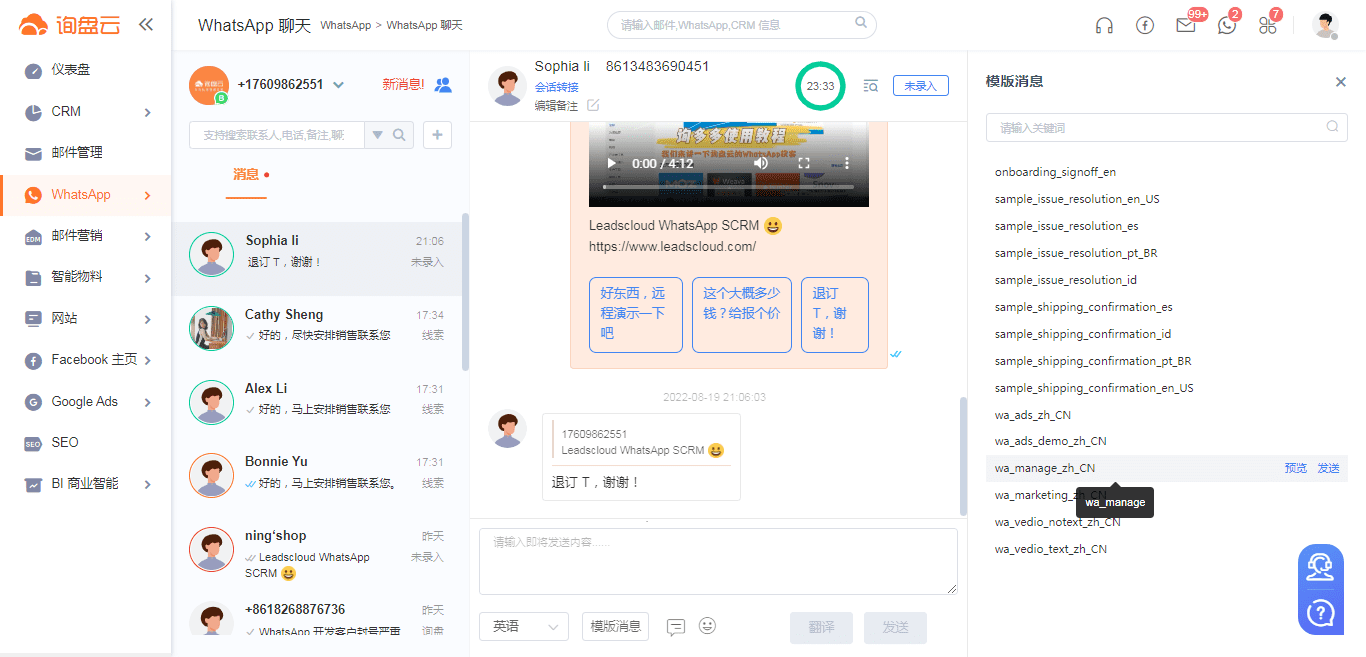Click the edit note pencil icon
The width and height of the screenshot is (1366, 657).
[x=593, y=105]
